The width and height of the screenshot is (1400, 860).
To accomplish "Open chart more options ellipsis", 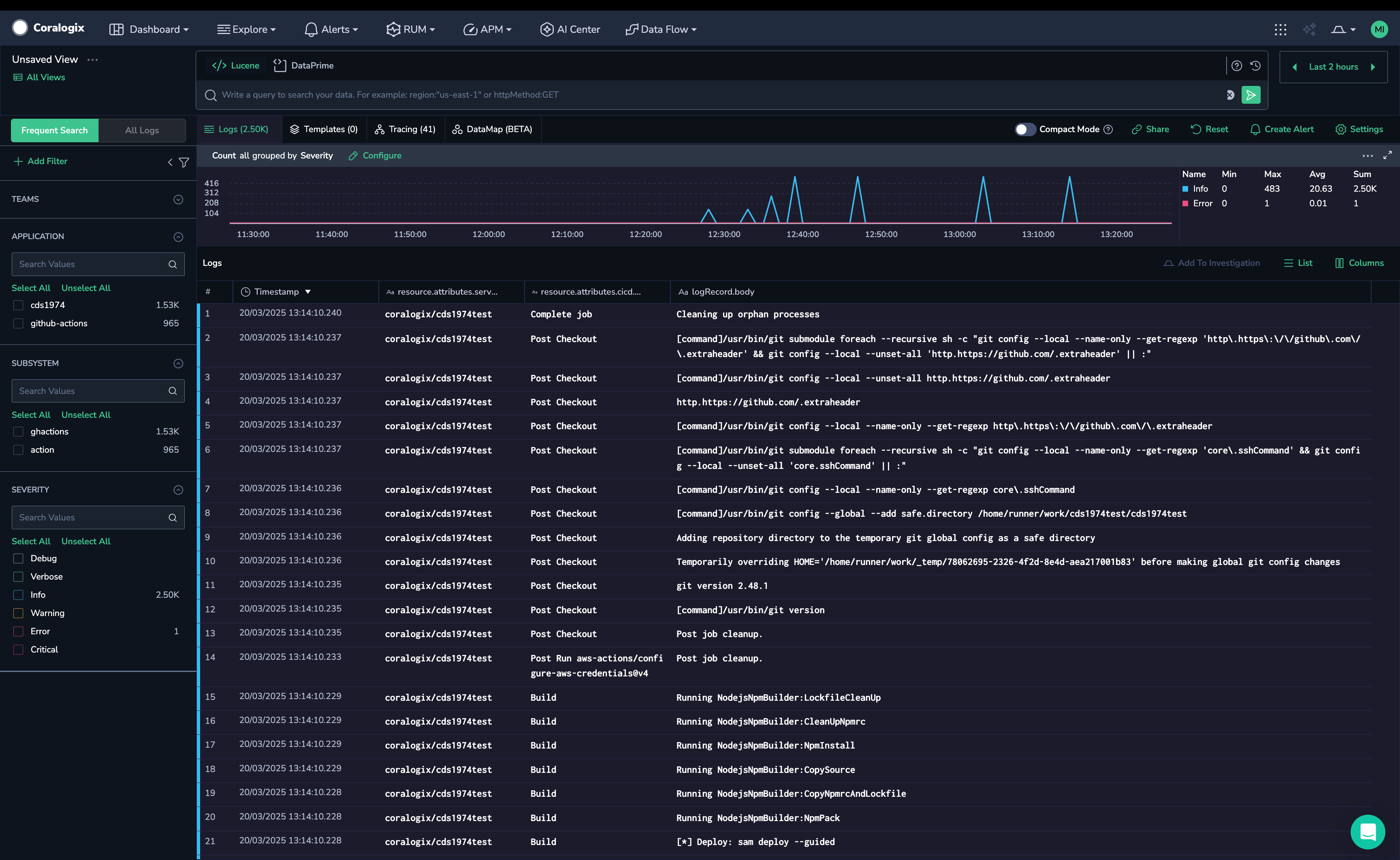I will (x=1368, y=156).
